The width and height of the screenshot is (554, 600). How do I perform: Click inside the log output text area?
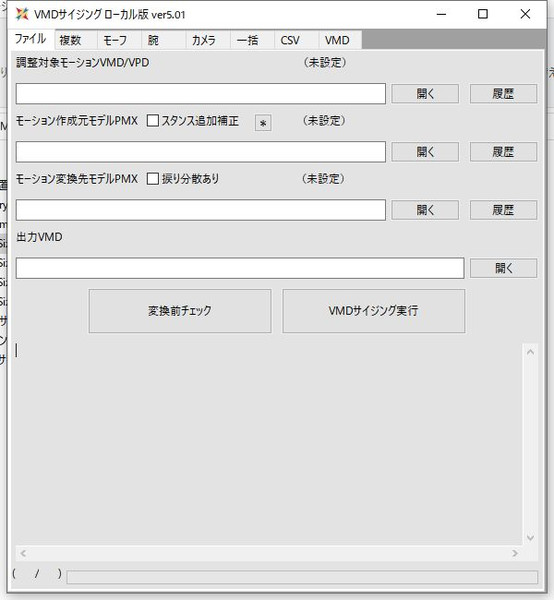[269, 444]
